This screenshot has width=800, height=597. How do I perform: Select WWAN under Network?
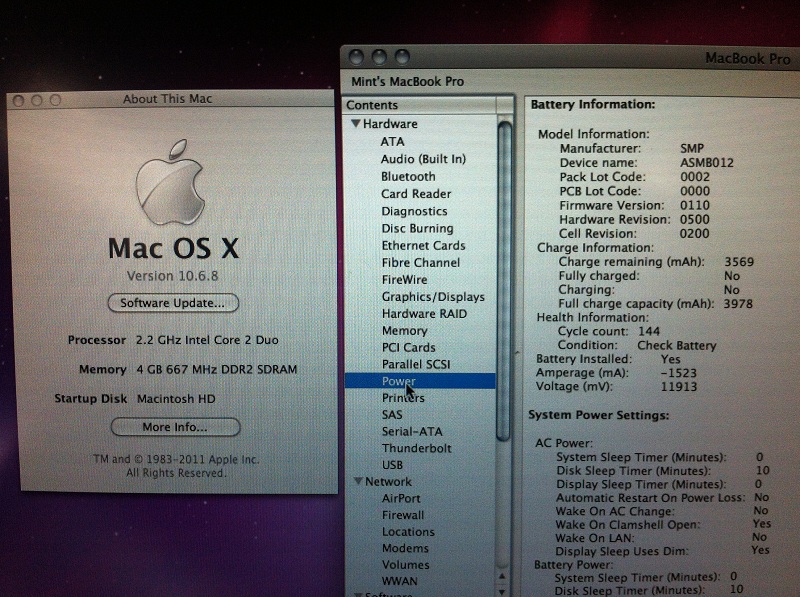399,581
